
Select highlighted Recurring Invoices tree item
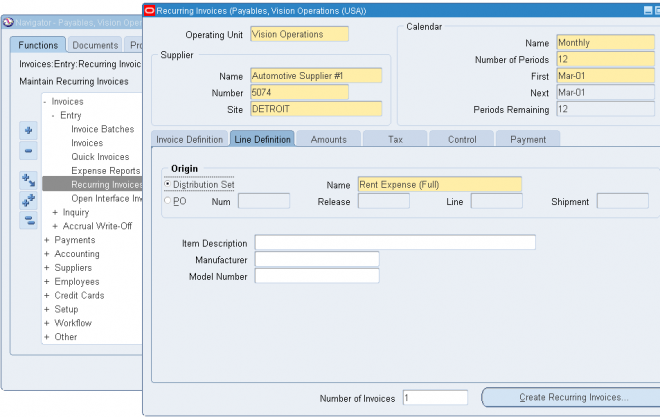tap(93, 184)
